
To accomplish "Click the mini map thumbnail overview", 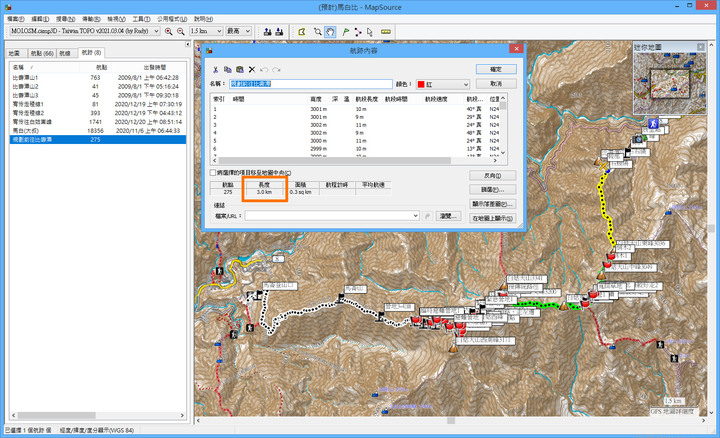I will coord(669,83).
